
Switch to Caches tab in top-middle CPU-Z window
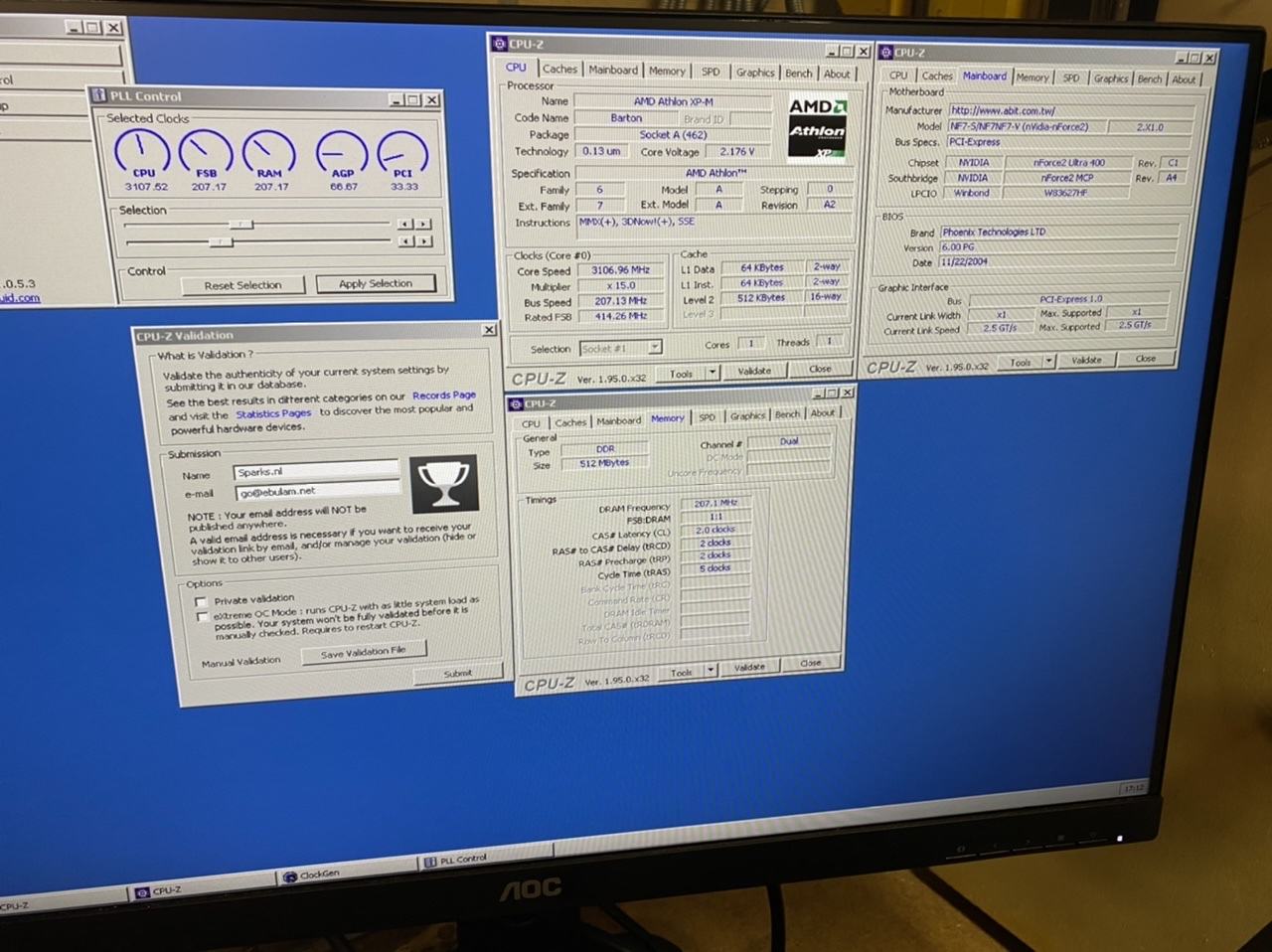point(559,69)
